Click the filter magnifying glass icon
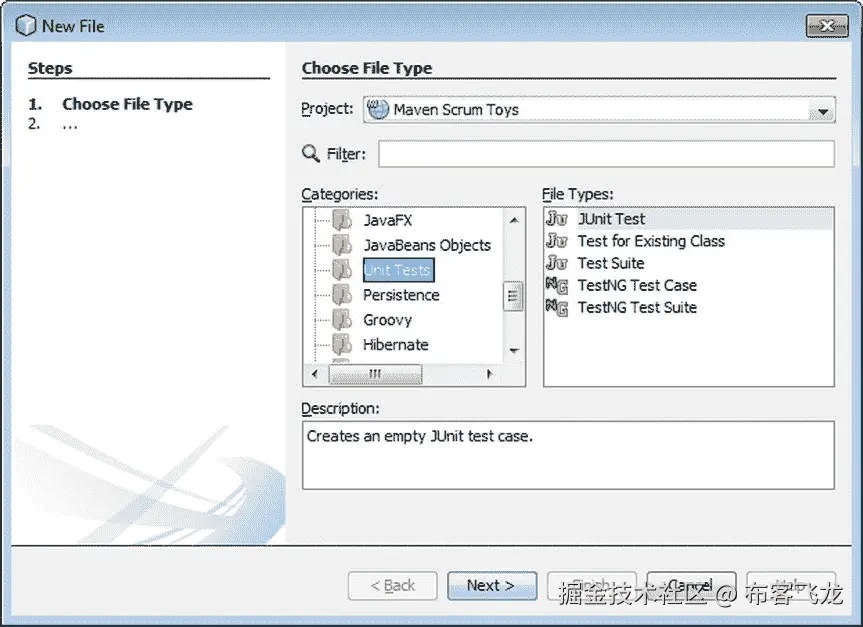The height and width of the screenshot is (627, 863). (x=310, y=154)
